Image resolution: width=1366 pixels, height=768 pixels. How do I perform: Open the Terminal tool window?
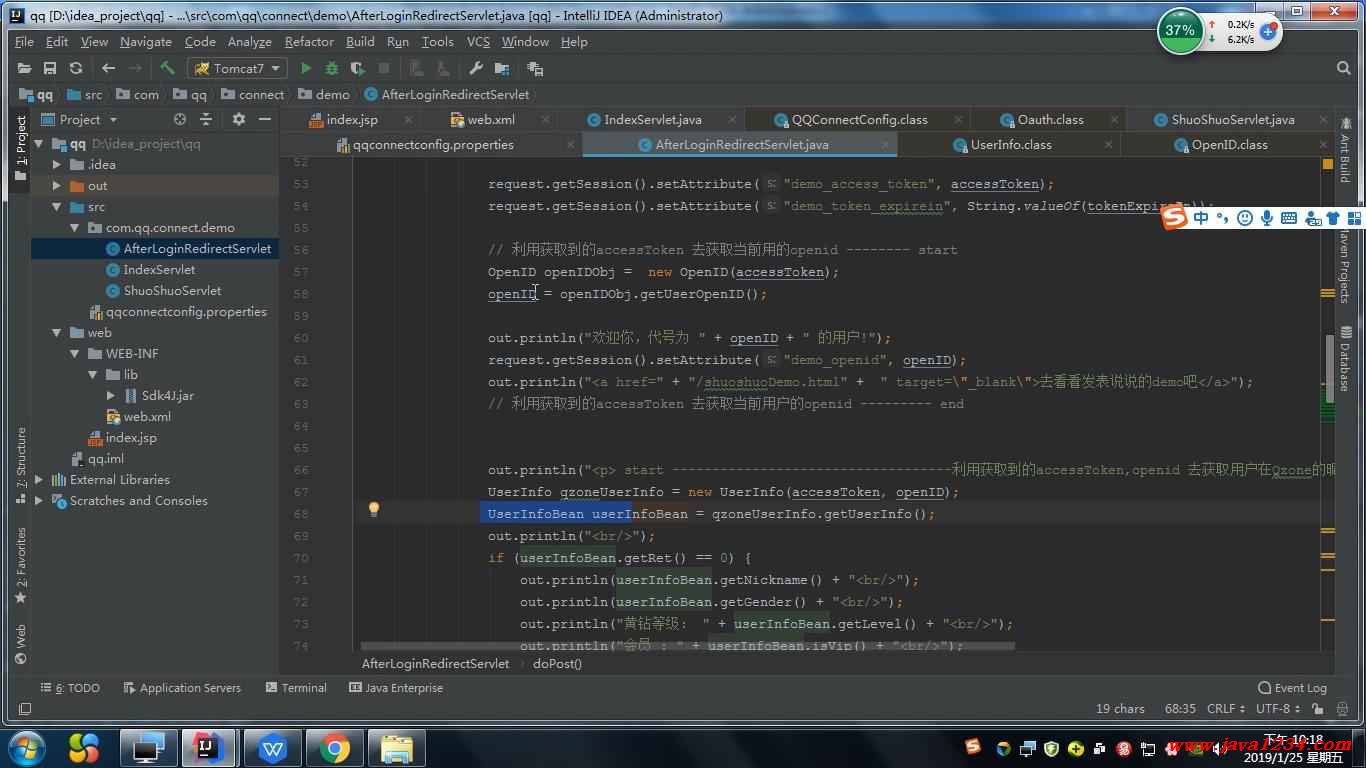[x=296, y=688]
